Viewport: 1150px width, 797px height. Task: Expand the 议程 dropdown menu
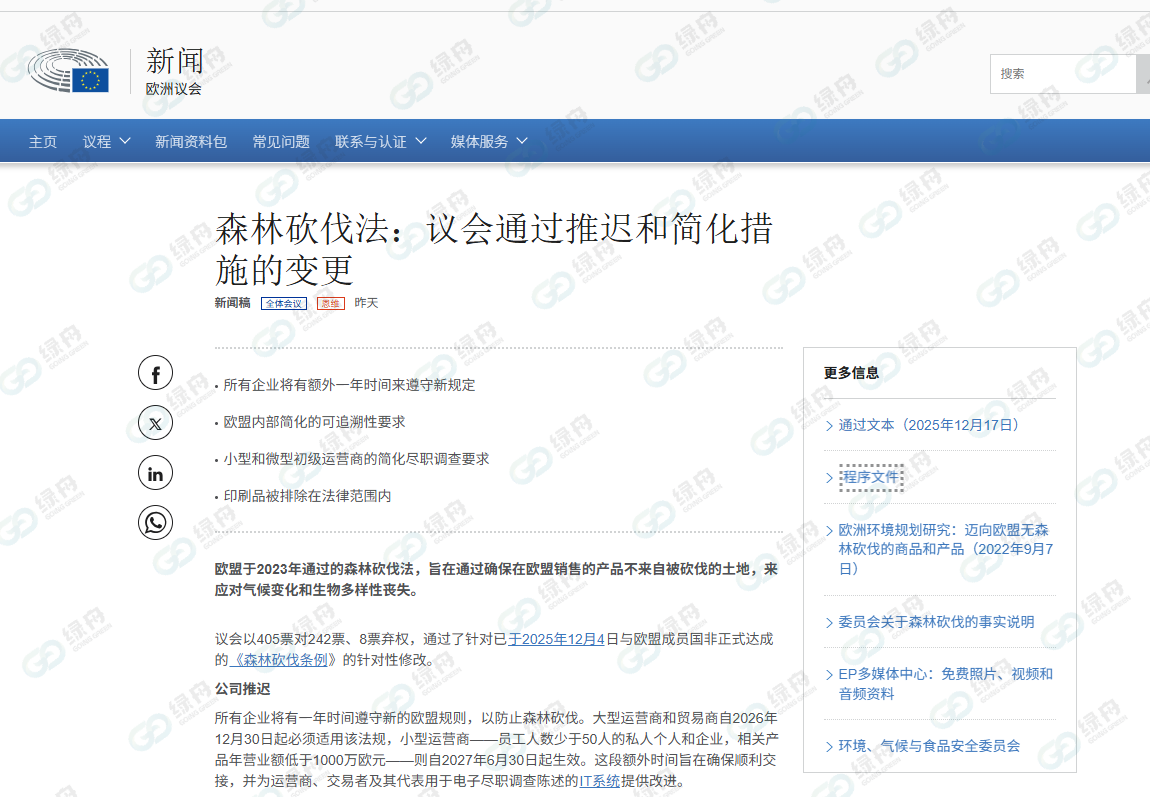tap(106, 142)
